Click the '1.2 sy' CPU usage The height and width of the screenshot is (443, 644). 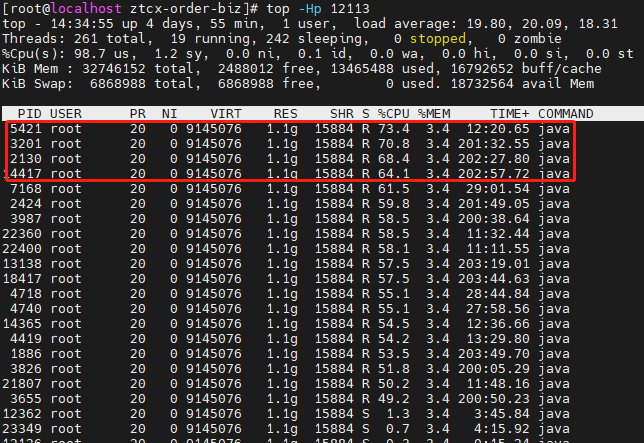point(181,54)
